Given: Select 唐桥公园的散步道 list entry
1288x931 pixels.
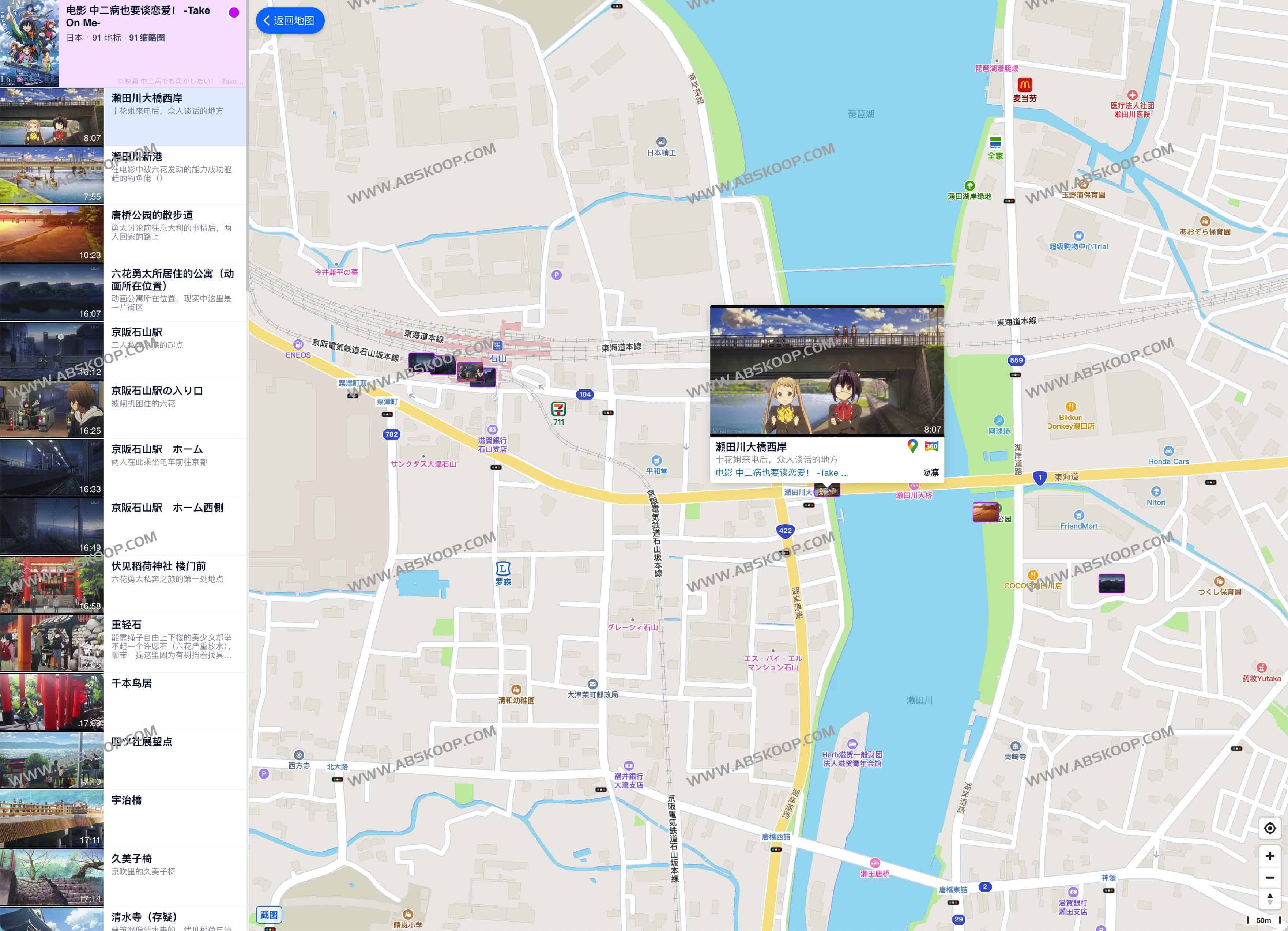Looking at the screenshot, I should (152, 215).
